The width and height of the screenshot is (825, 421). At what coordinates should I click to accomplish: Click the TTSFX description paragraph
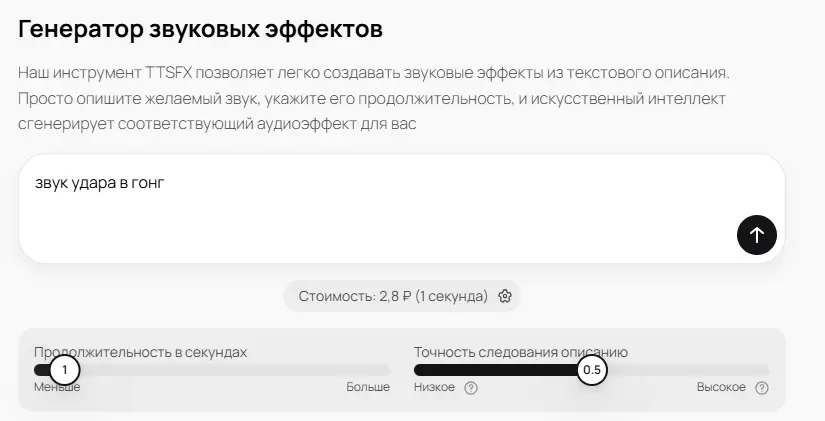[374, 98]
